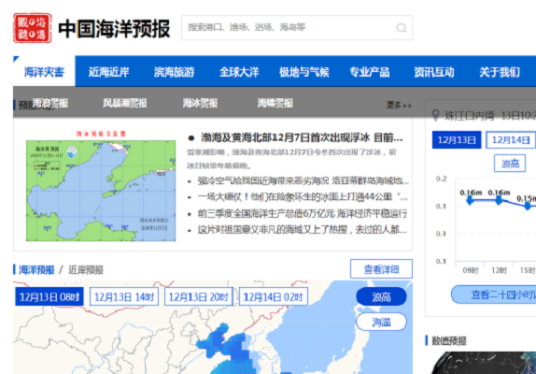This screenshot has height=374, width=536.
Task: Select the 12月13日 chart date tab
Action: point(457,140)
